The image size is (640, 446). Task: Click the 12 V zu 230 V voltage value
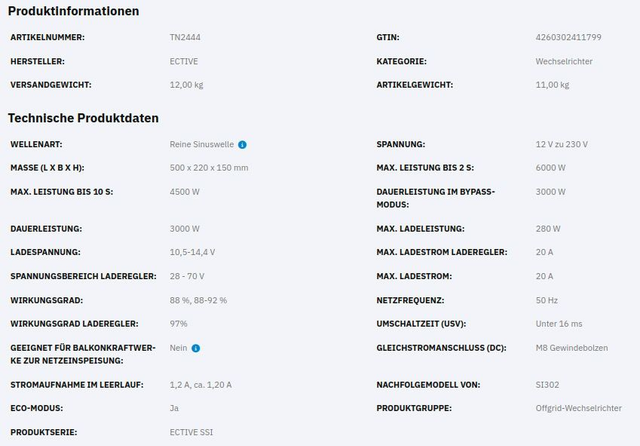(x=564, y=144)
